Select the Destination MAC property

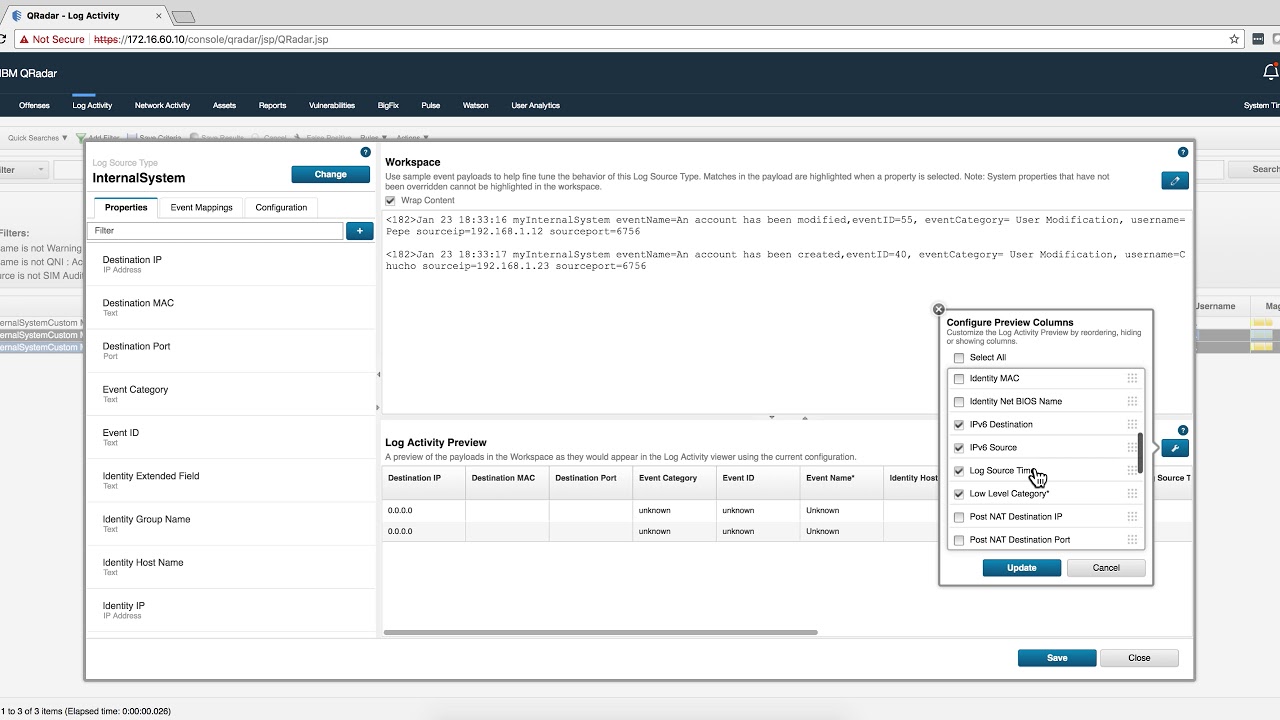(x=230, y=307)
